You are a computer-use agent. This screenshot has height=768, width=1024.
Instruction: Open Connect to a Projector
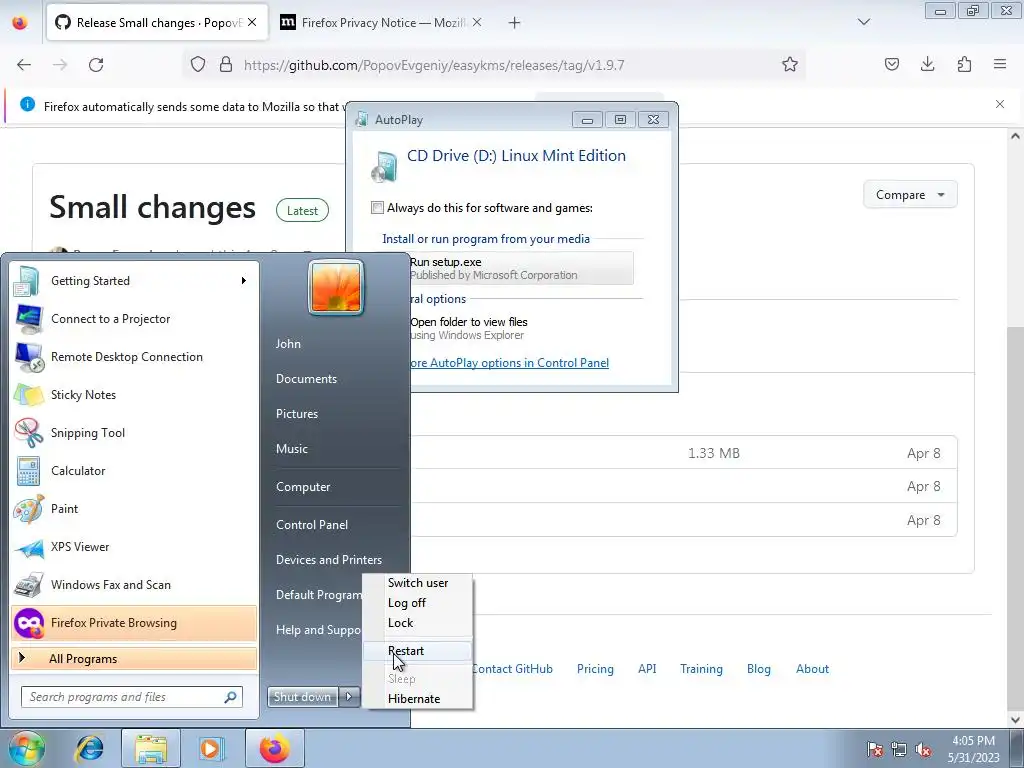[134, 319]
